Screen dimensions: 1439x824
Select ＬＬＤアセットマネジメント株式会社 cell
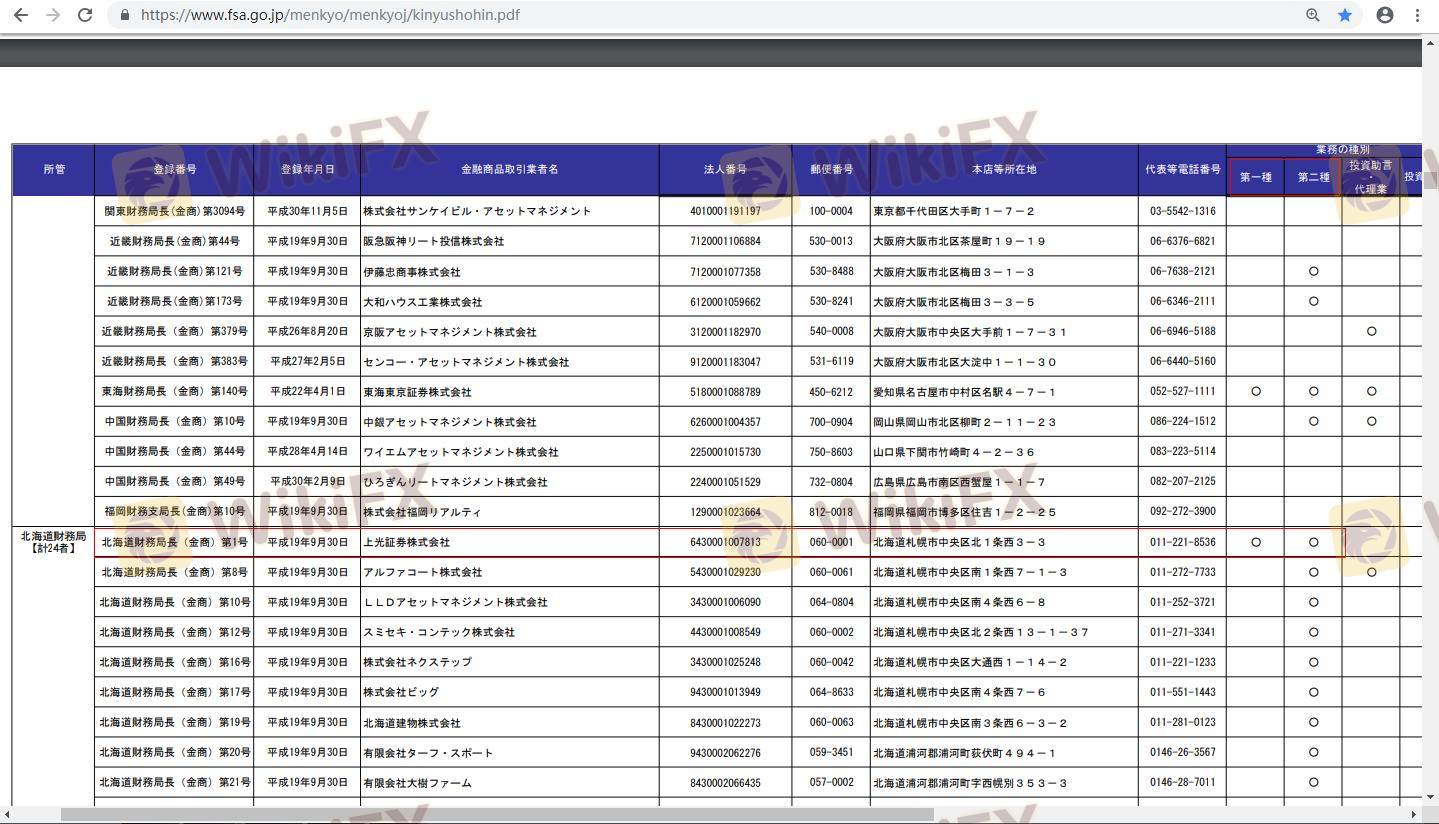tap(510, 602)
